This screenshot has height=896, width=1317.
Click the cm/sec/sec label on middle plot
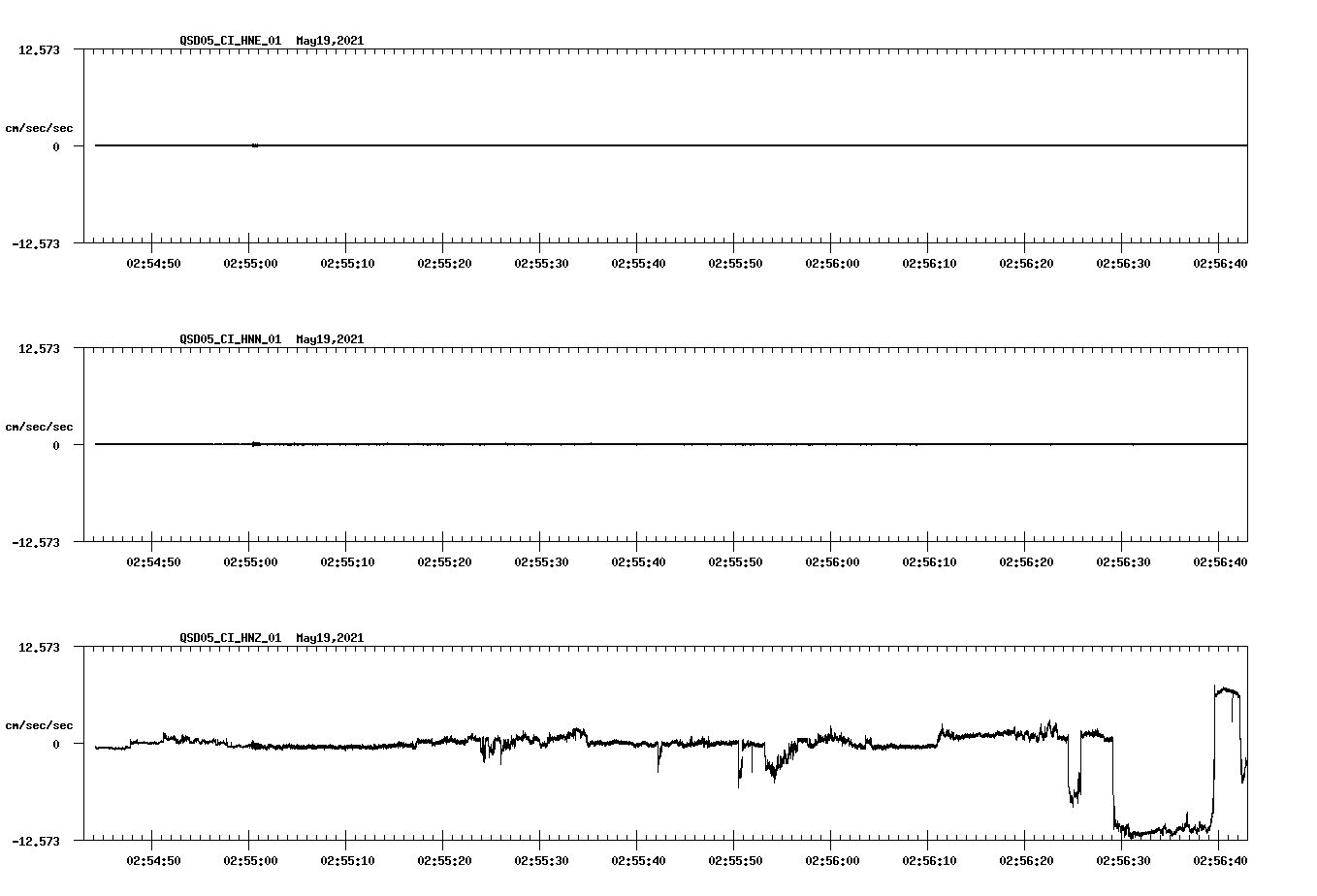click(40, 426)
